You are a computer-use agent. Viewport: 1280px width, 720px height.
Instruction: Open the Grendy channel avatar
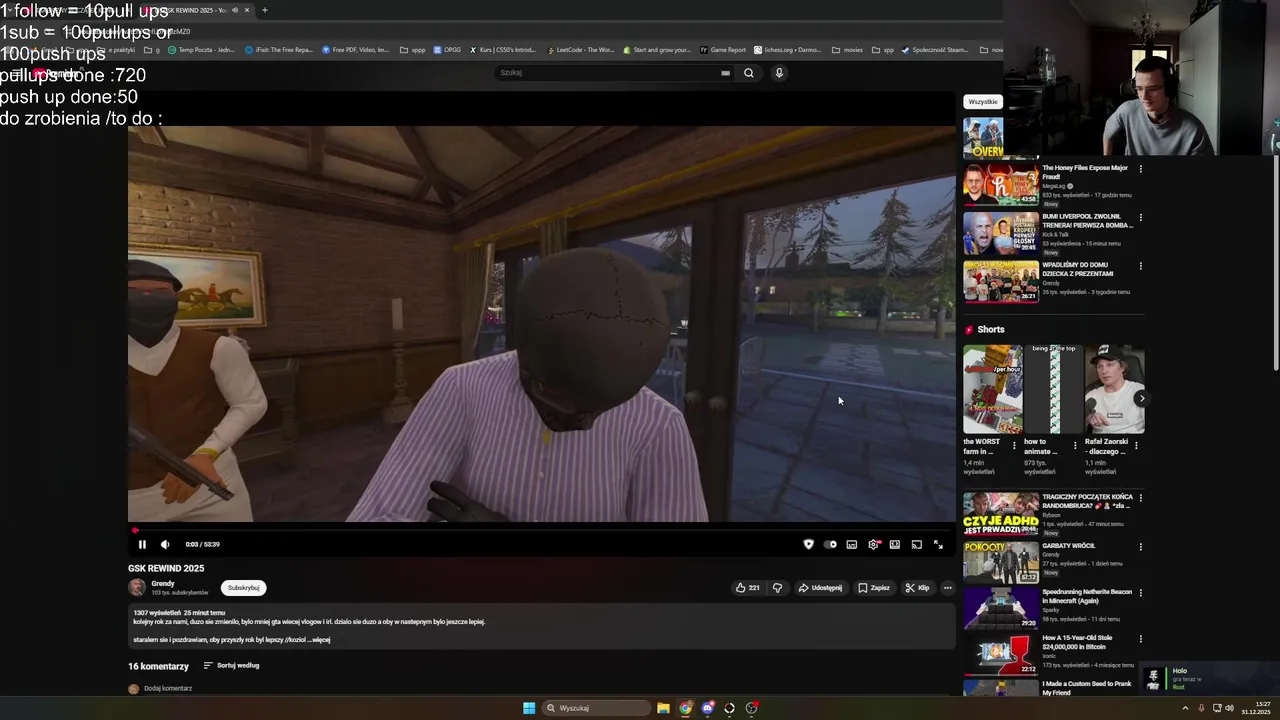pos(137,588)
